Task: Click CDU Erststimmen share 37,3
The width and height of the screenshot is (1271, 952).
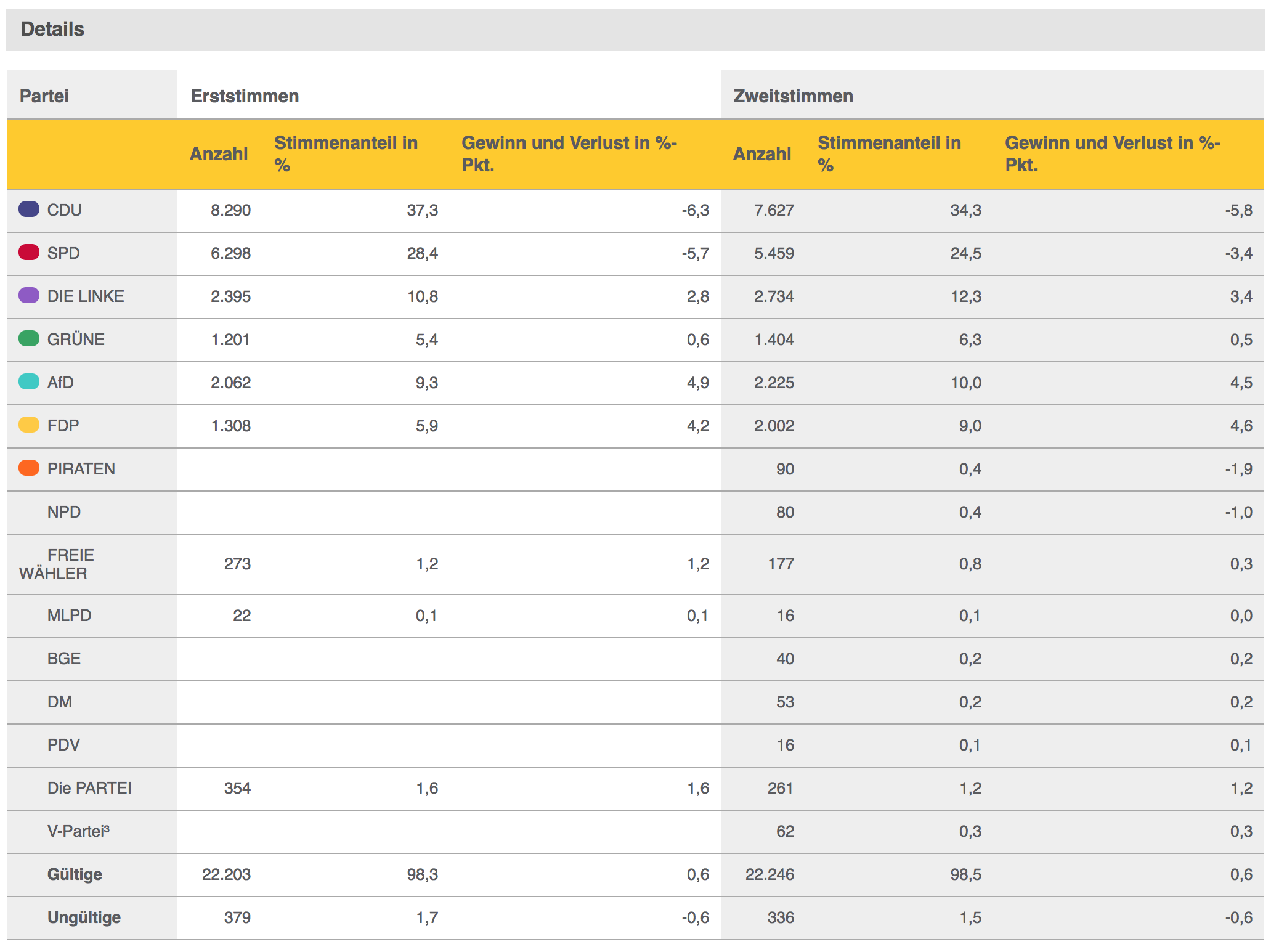Action: 422,210
